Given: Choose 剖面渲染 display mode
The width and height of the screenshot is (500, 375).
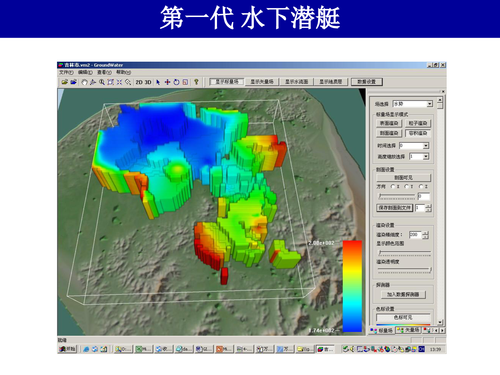Looking at the screenshot, I should point(389,133).
